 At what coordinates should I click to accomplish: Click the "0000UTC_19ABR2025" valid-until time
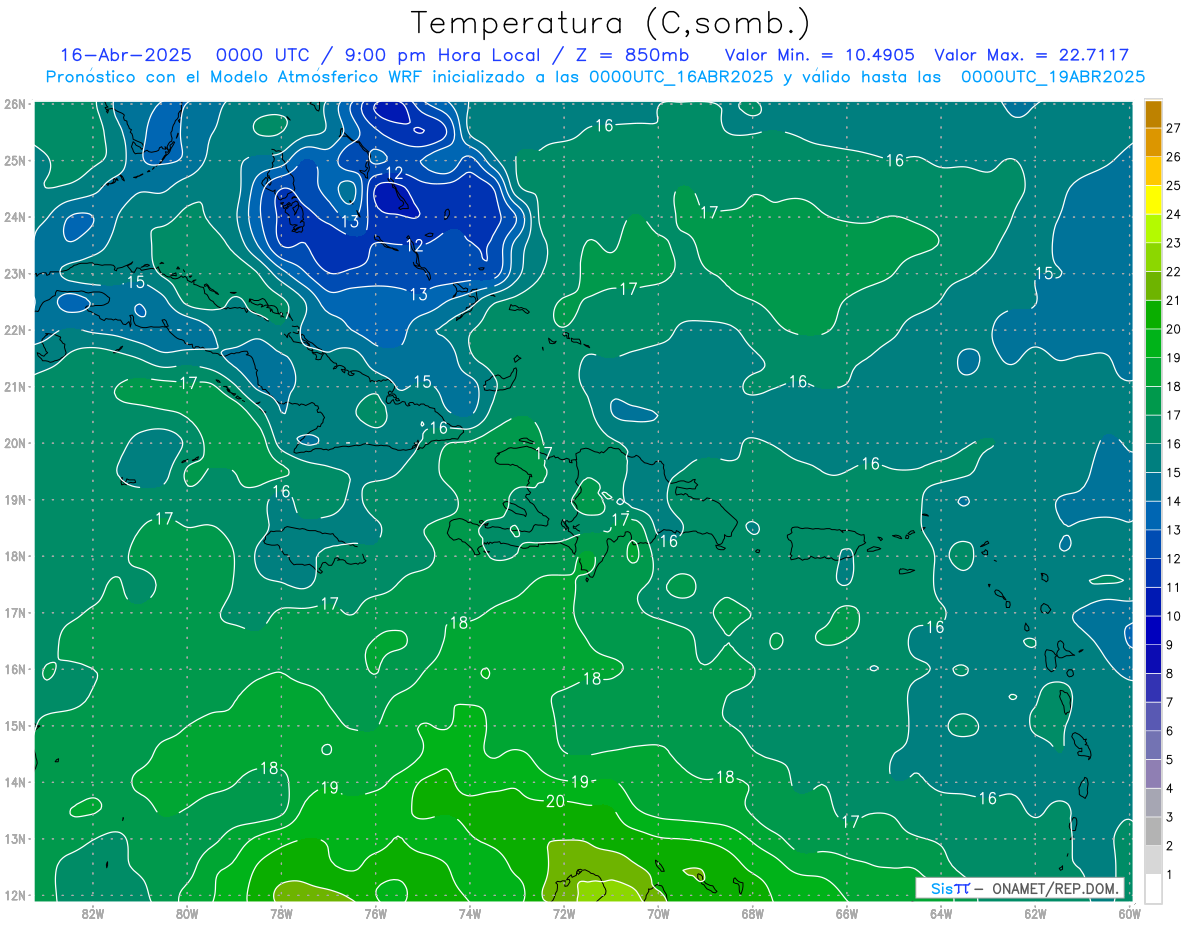coord(1053,77)
